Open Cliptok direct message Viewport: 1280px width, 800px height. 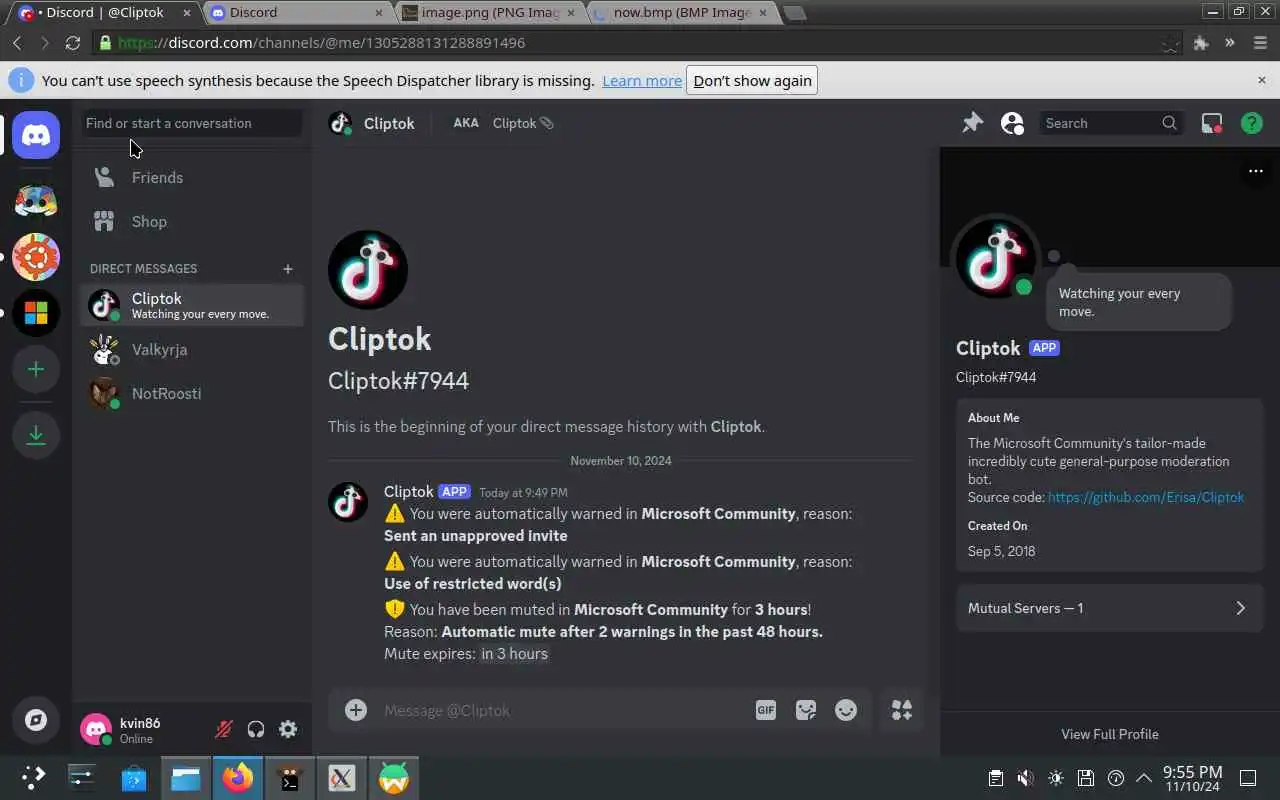click(192, 305)
